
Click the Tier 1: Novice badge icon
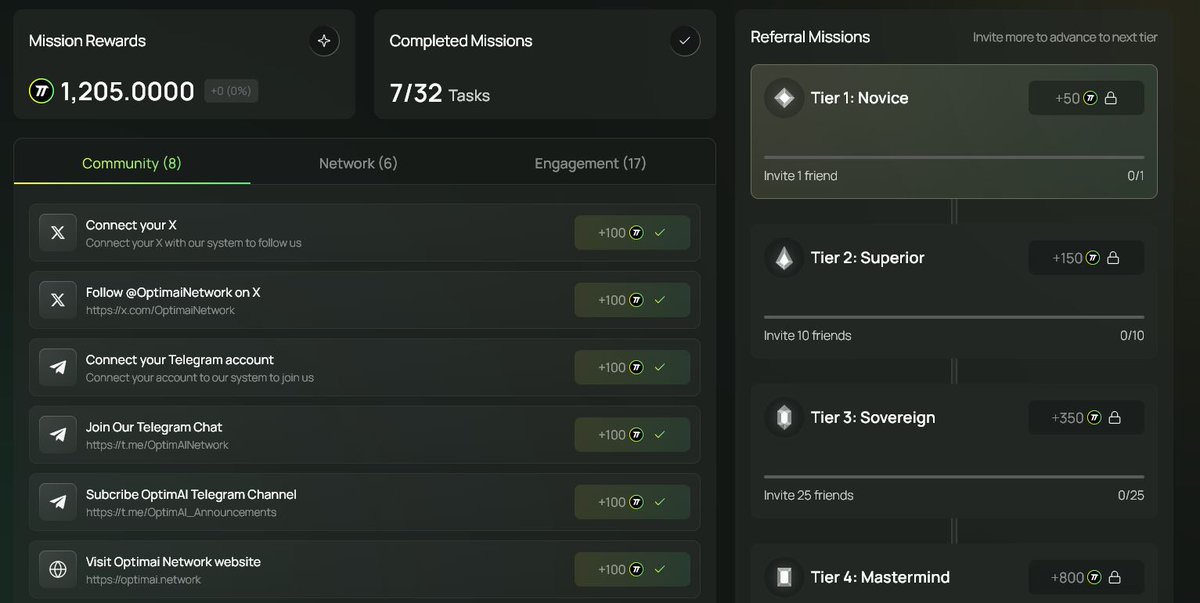coord(784,98)
